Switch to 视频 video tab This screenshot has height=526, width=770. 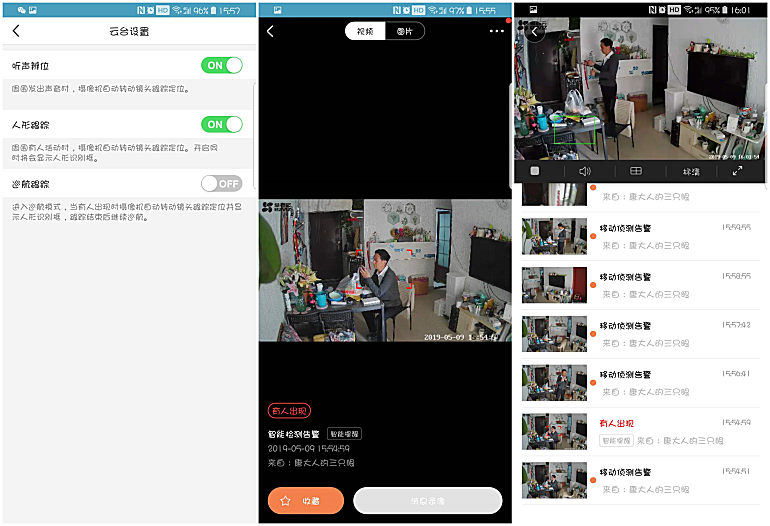point(365,31)
